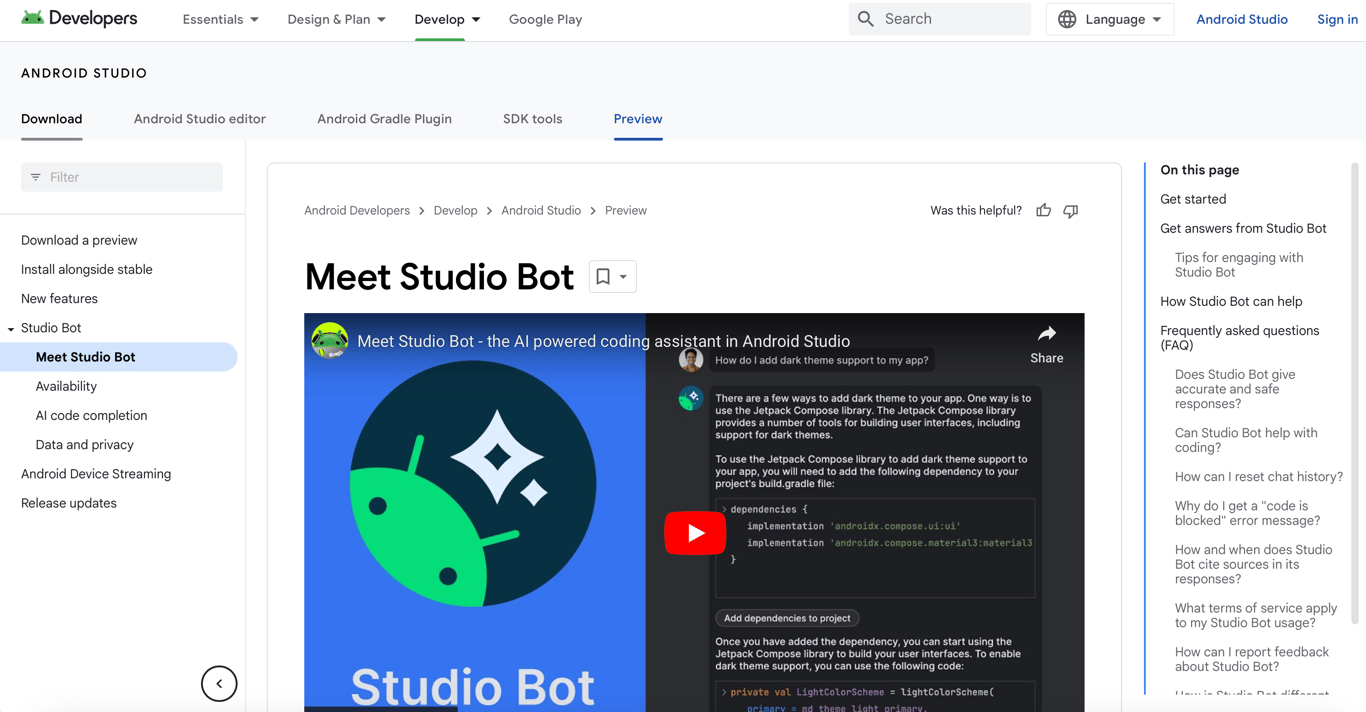This screenshot has width=1366, height=712.
Task: Open the Android Studio link in the header
Action: (x=1242, y=19)
